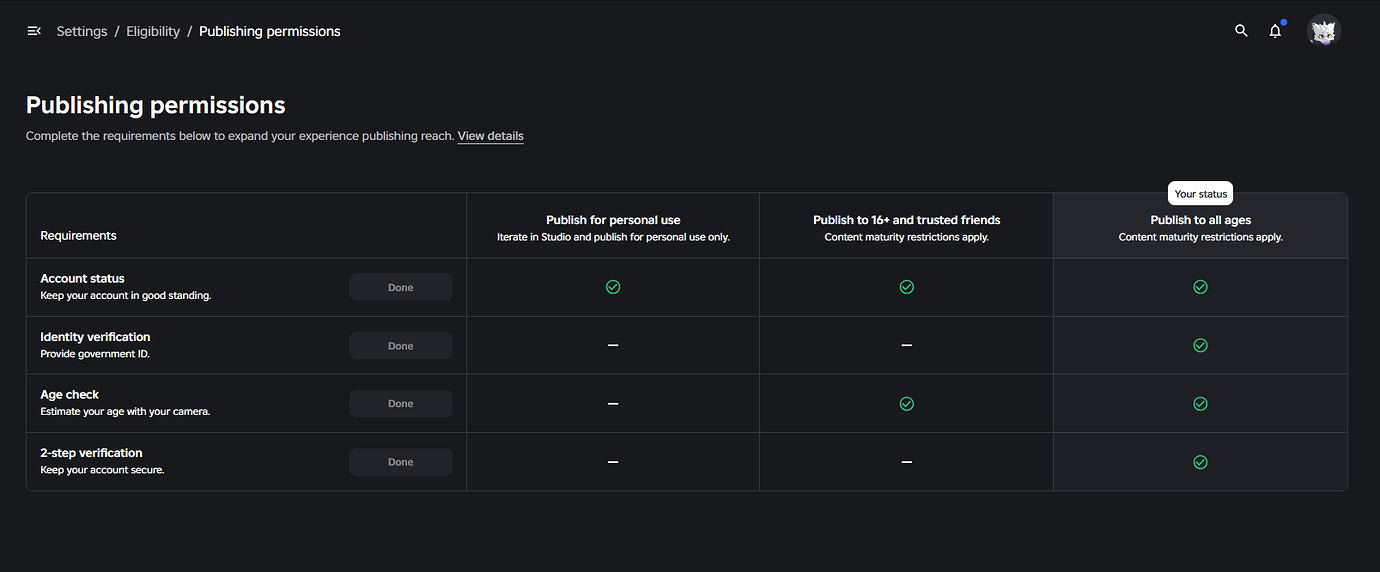This screenshot has width=1380, height=572.
Task: Click Done button for Account status
Action: click(401, 287)
